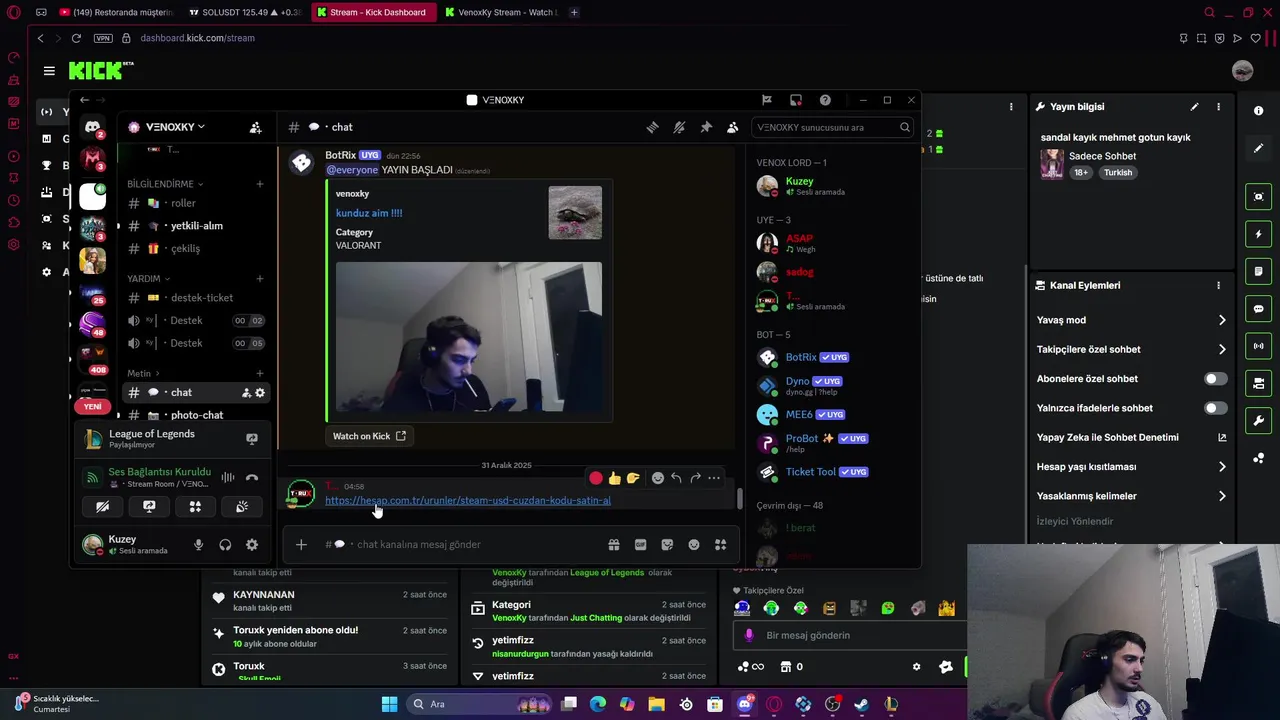Image resolution: width=1280 pixels, height=720 pixels.
Task: Switch to SOLUSDT browser tab
Action: 245,12
